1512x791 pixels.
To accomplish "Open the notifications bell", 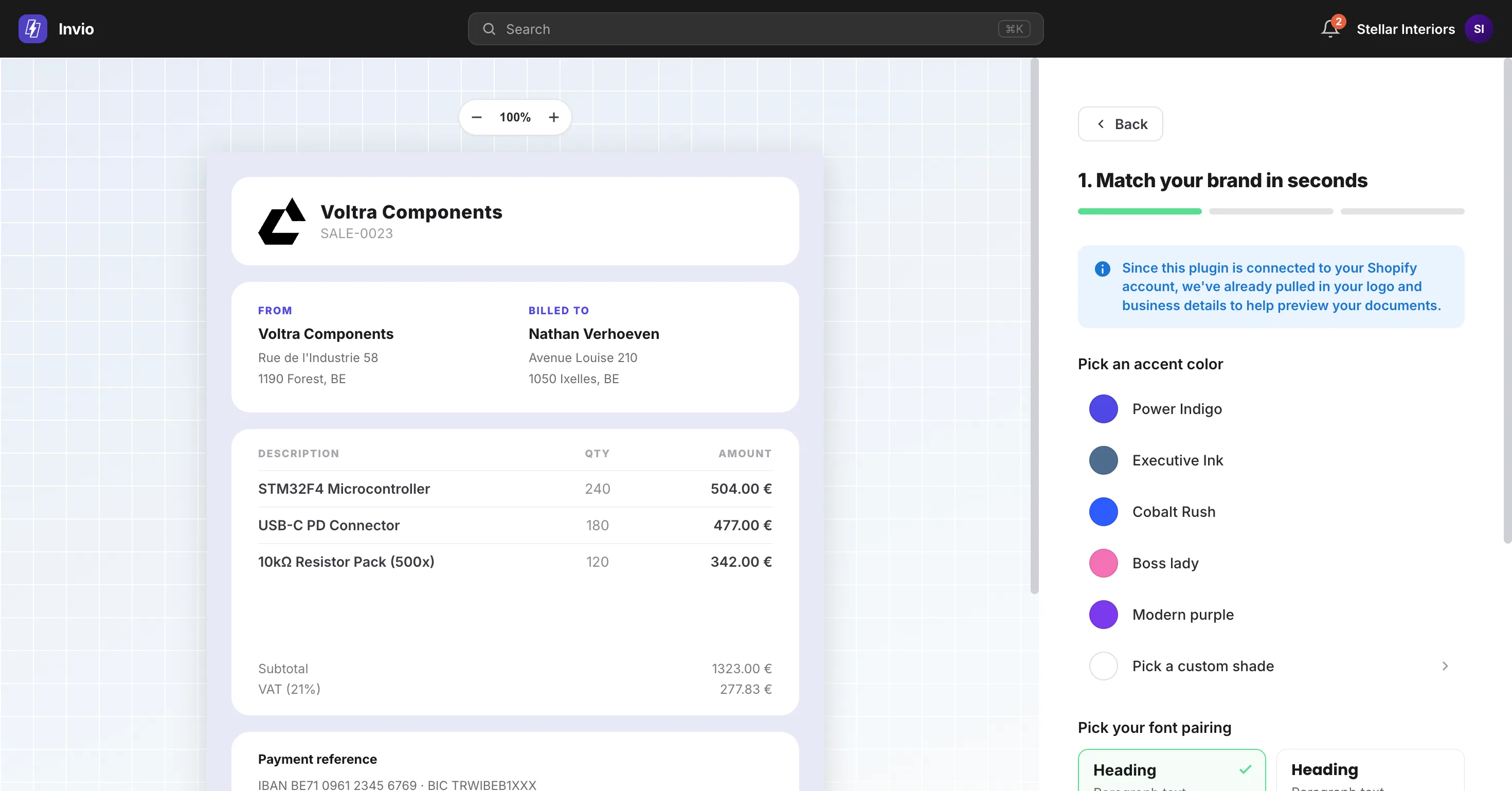I will point(1330,29).
